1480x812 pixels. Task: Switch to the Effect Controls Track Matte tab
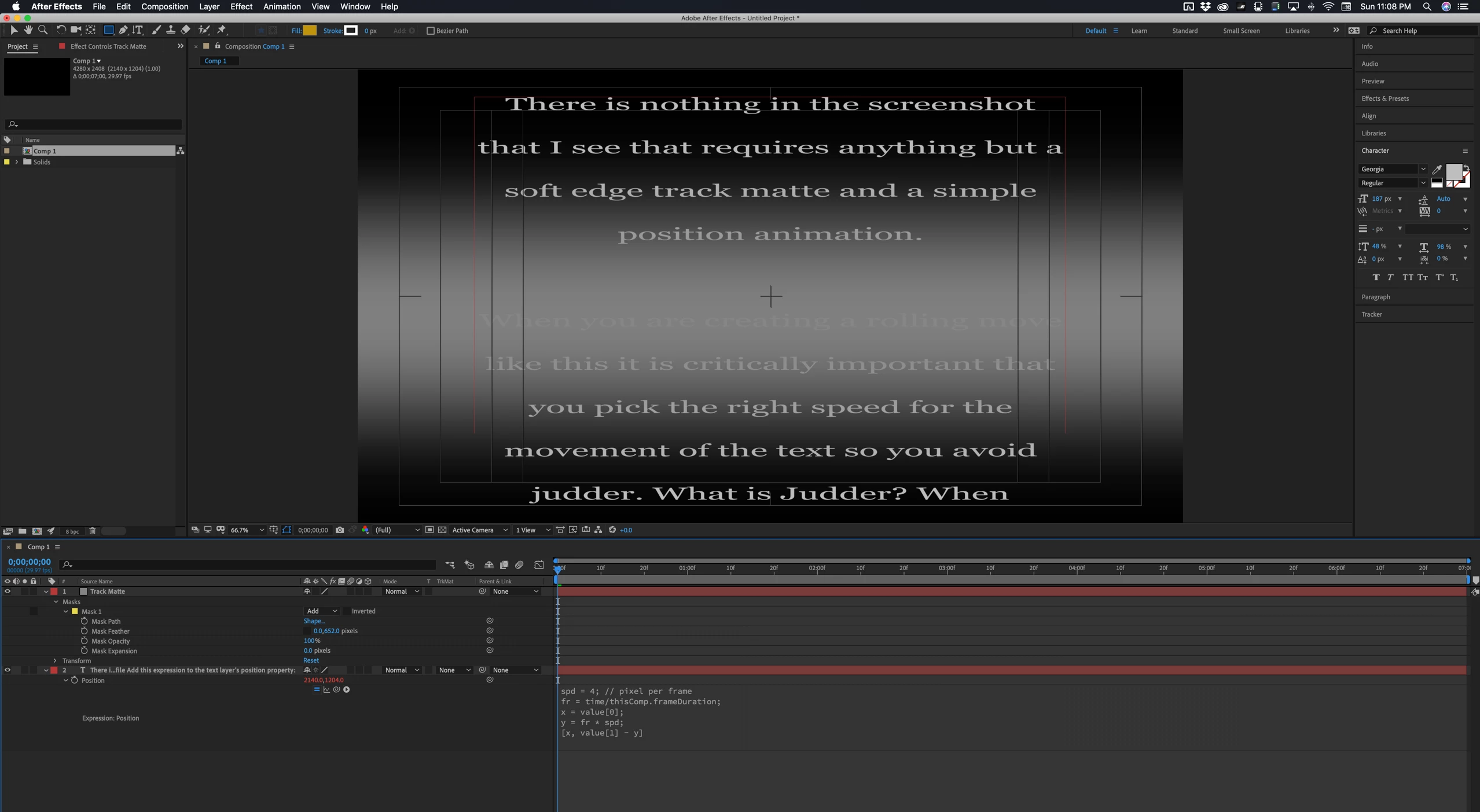108,46
